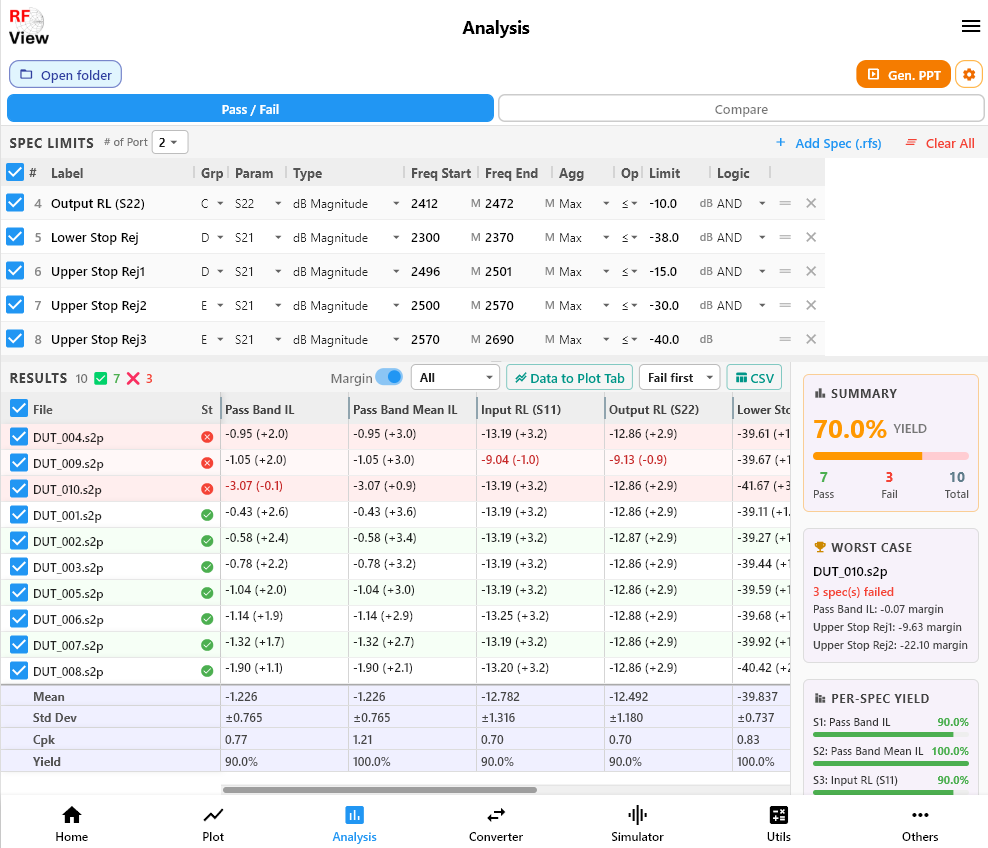
Task: Click pass status icon for DUT_008.s2p
Action: [207, 671]
